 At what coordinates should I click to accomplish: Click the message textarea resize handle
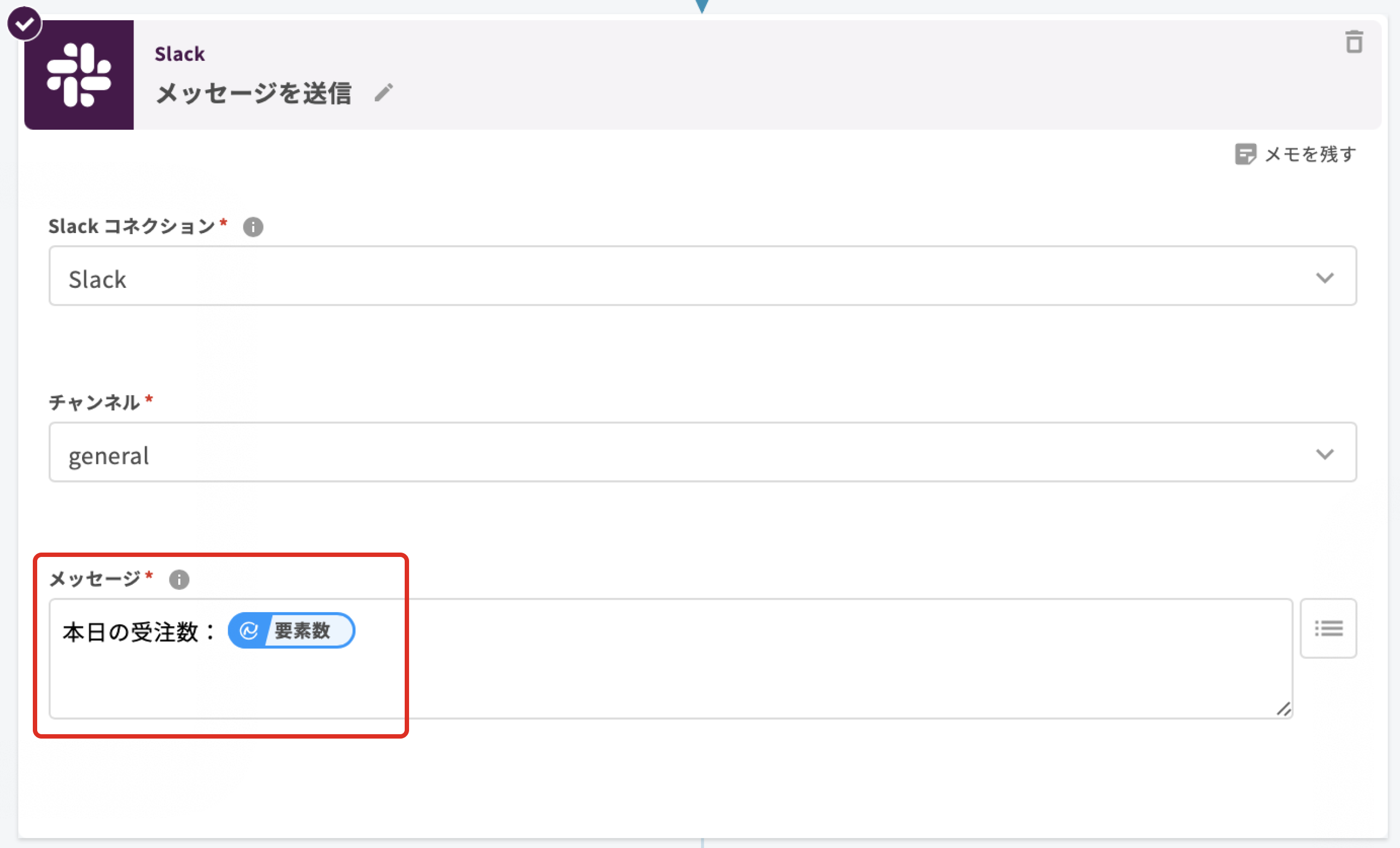point(1284,710)
